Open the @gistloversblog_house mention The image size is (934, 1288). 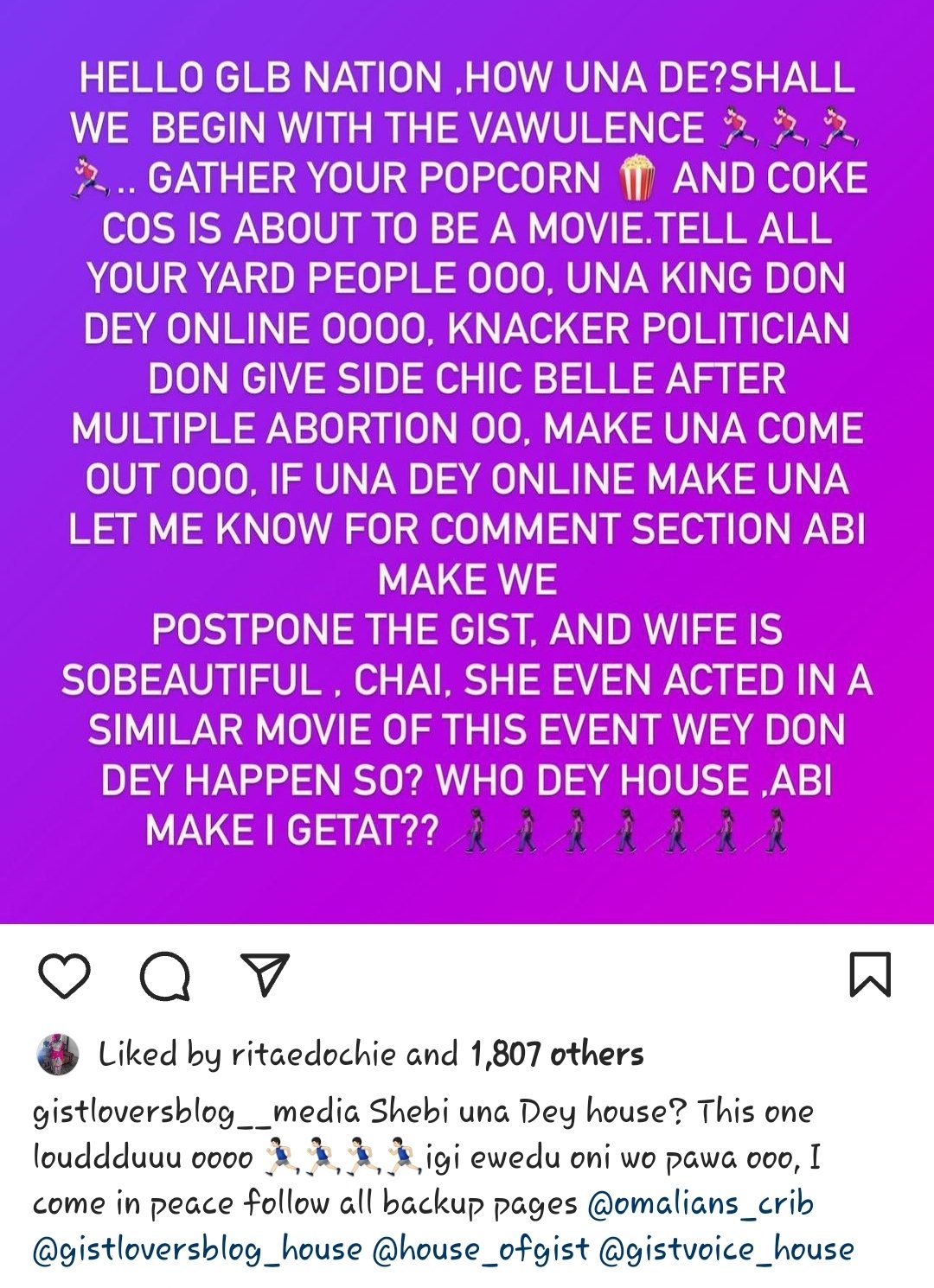coord(197,1249)
